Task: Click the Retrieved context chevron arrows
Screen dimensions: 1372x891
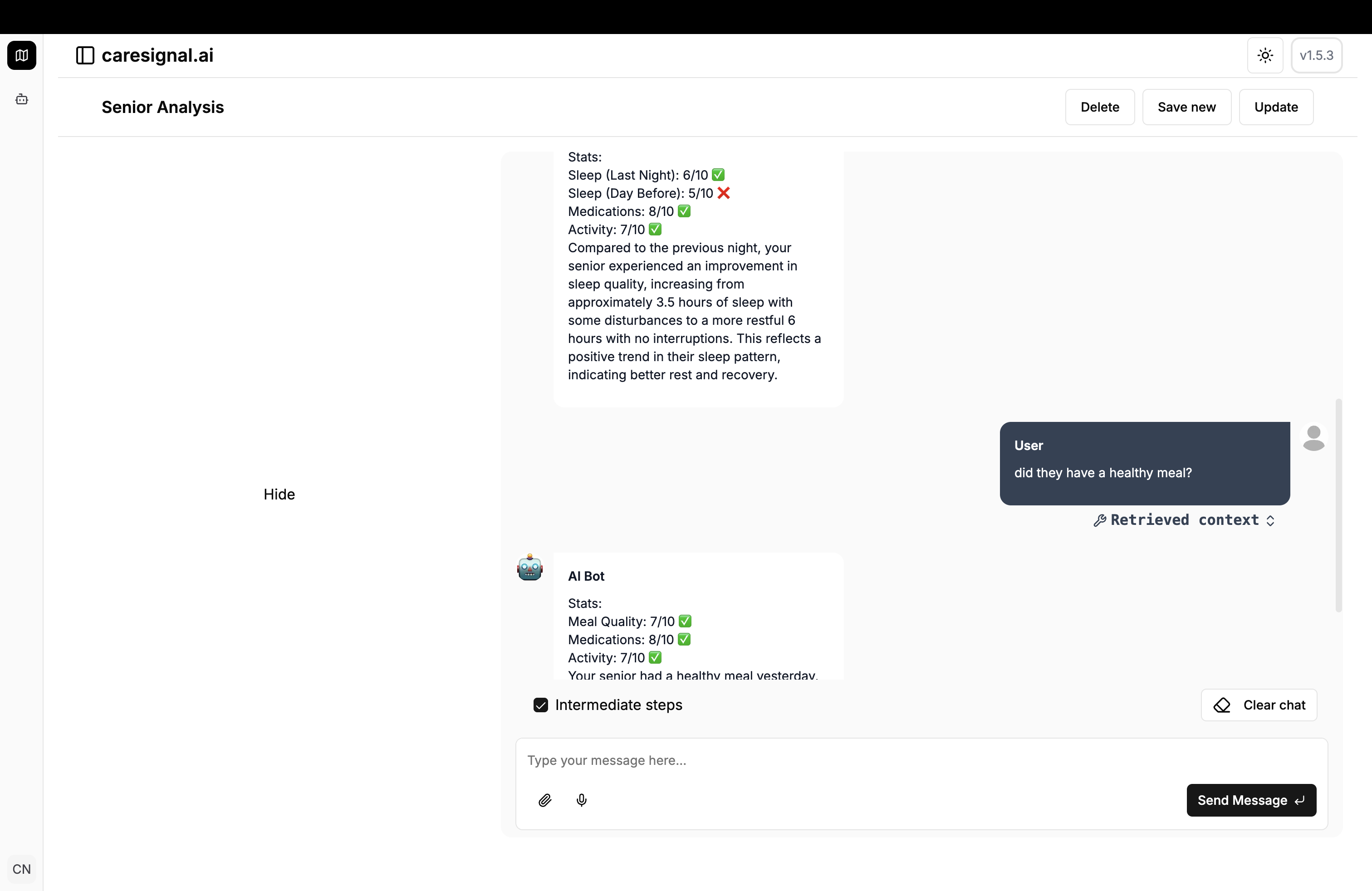Action: point(1270,520)
